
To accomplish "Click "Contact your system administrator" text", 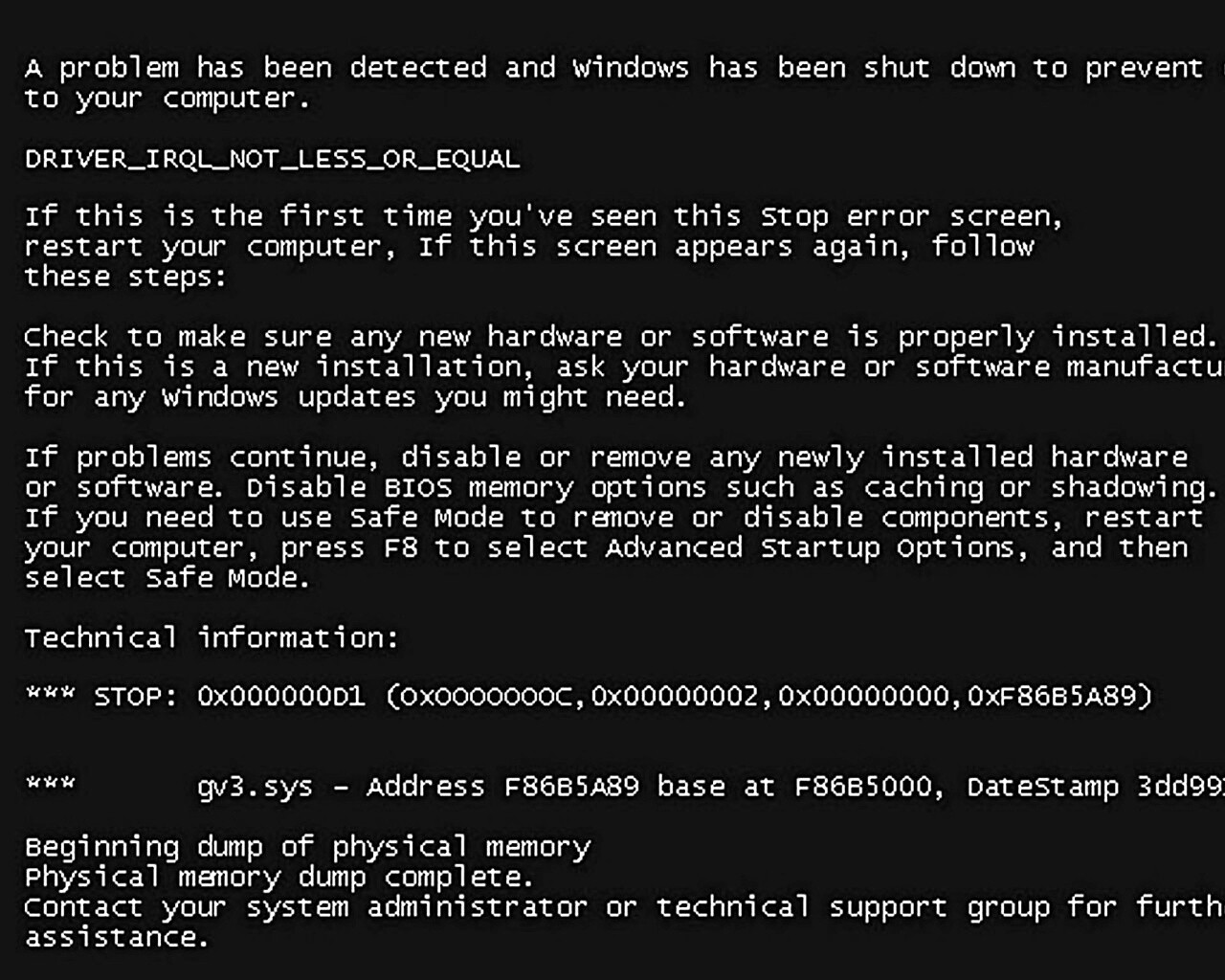I will pos(305,907).
